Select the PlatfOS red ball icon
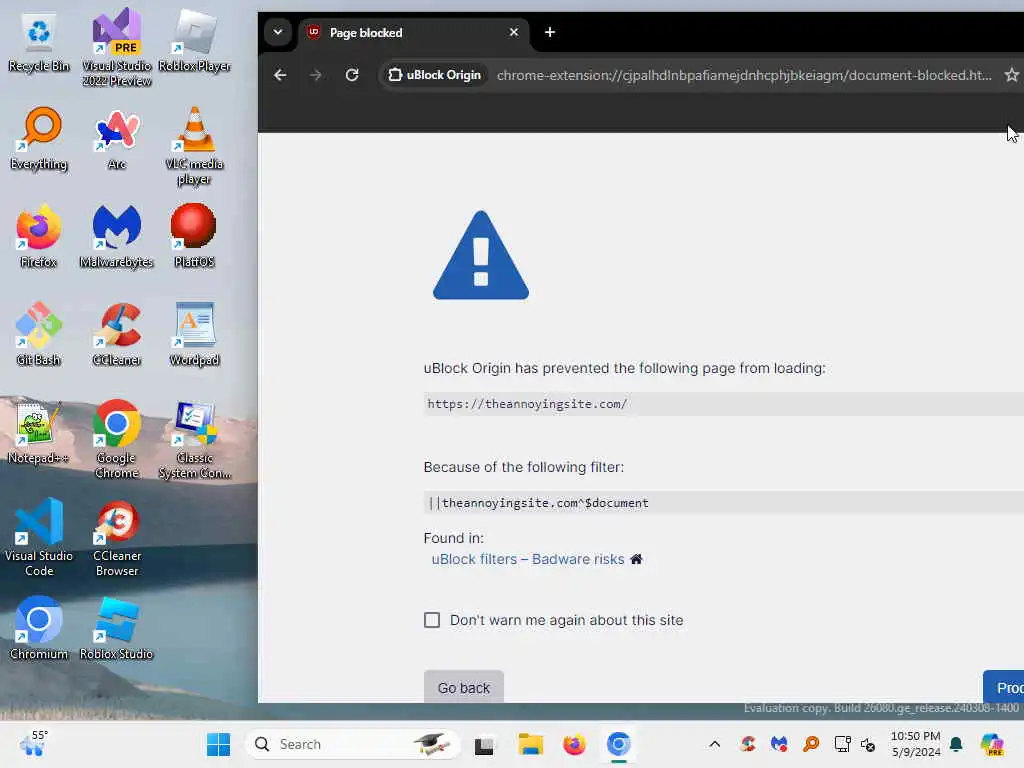The height and width of the screenshot is (768, 1024). pyautogui.click(x=194, y=236)
